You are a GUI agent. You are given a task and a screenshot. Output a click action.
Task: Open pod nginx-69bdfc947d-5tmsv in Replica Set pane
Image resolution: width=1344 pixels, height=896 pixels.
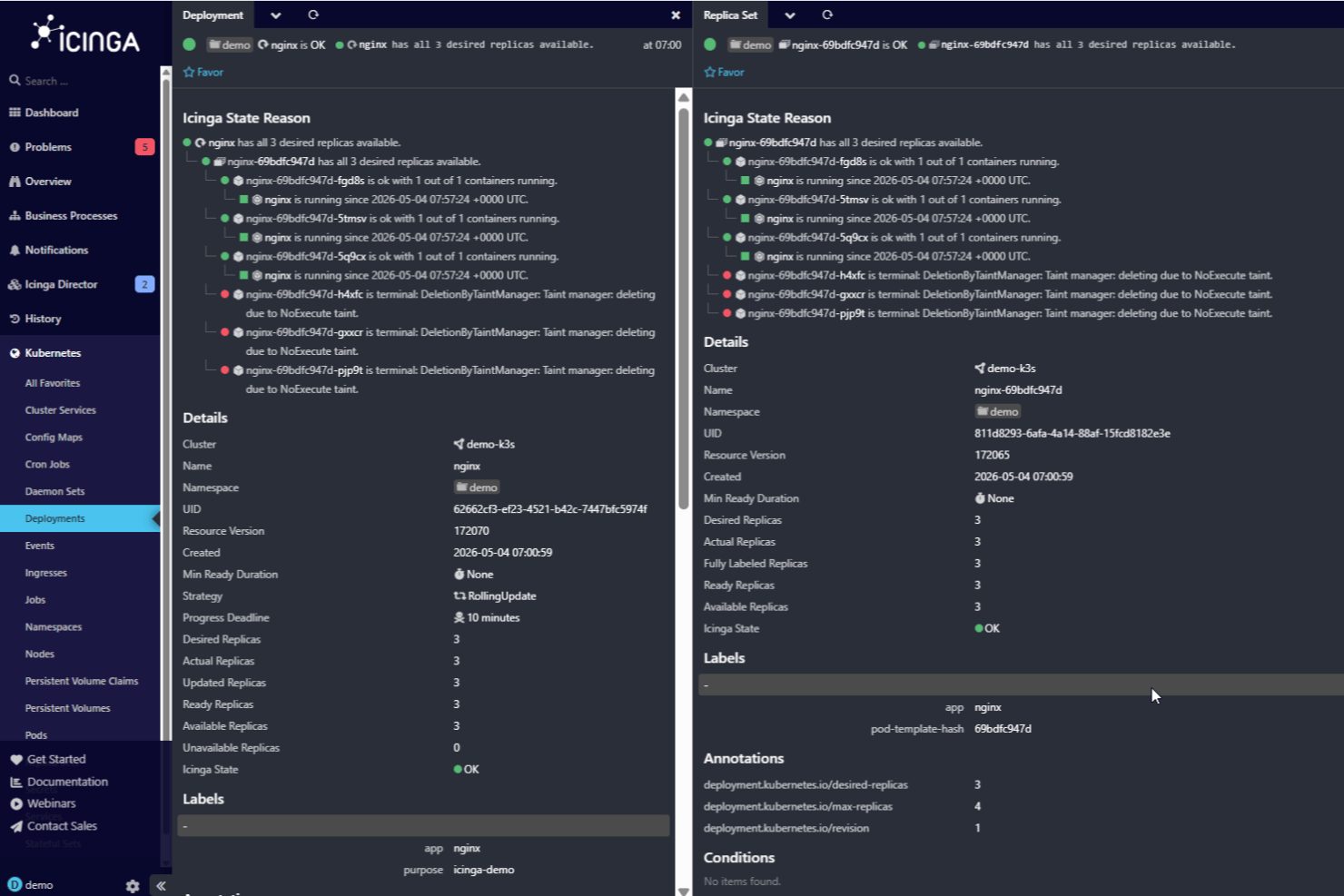click(808, 200)
